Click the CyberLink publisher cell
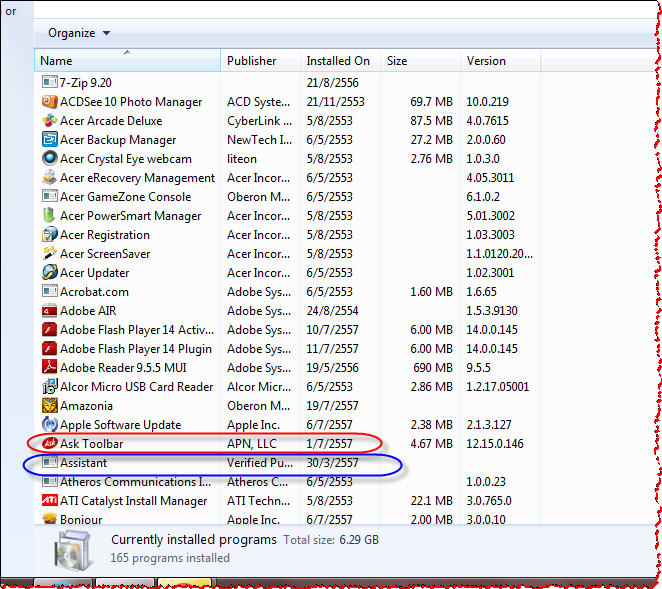 click(259, 121)
